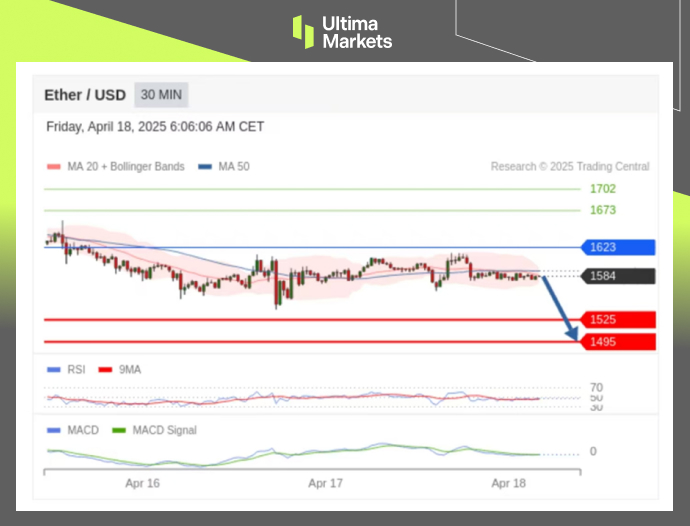This screenshot has width=690, height=526.
Task: Toggle the MA 20 + Bollinger Bands legend
Action: (116, 167)
